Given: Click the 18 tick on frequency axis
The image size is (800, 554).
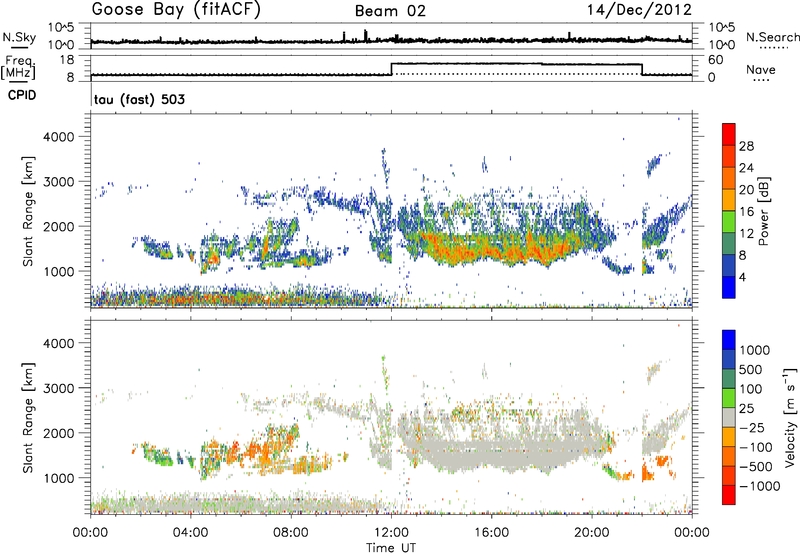Looking at the screenshot, I should (67, 60).
